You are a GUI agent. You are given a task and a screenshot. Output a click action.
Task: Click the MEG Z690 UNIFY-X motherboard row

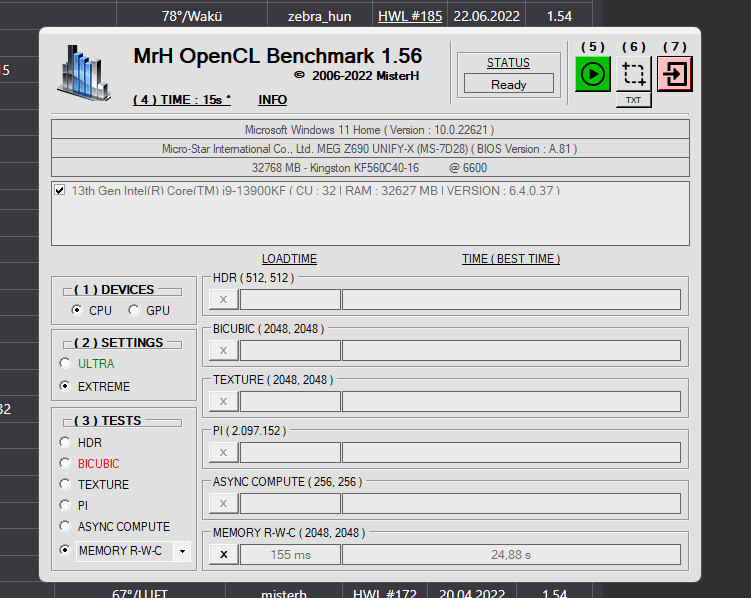(x=370, y=149)
